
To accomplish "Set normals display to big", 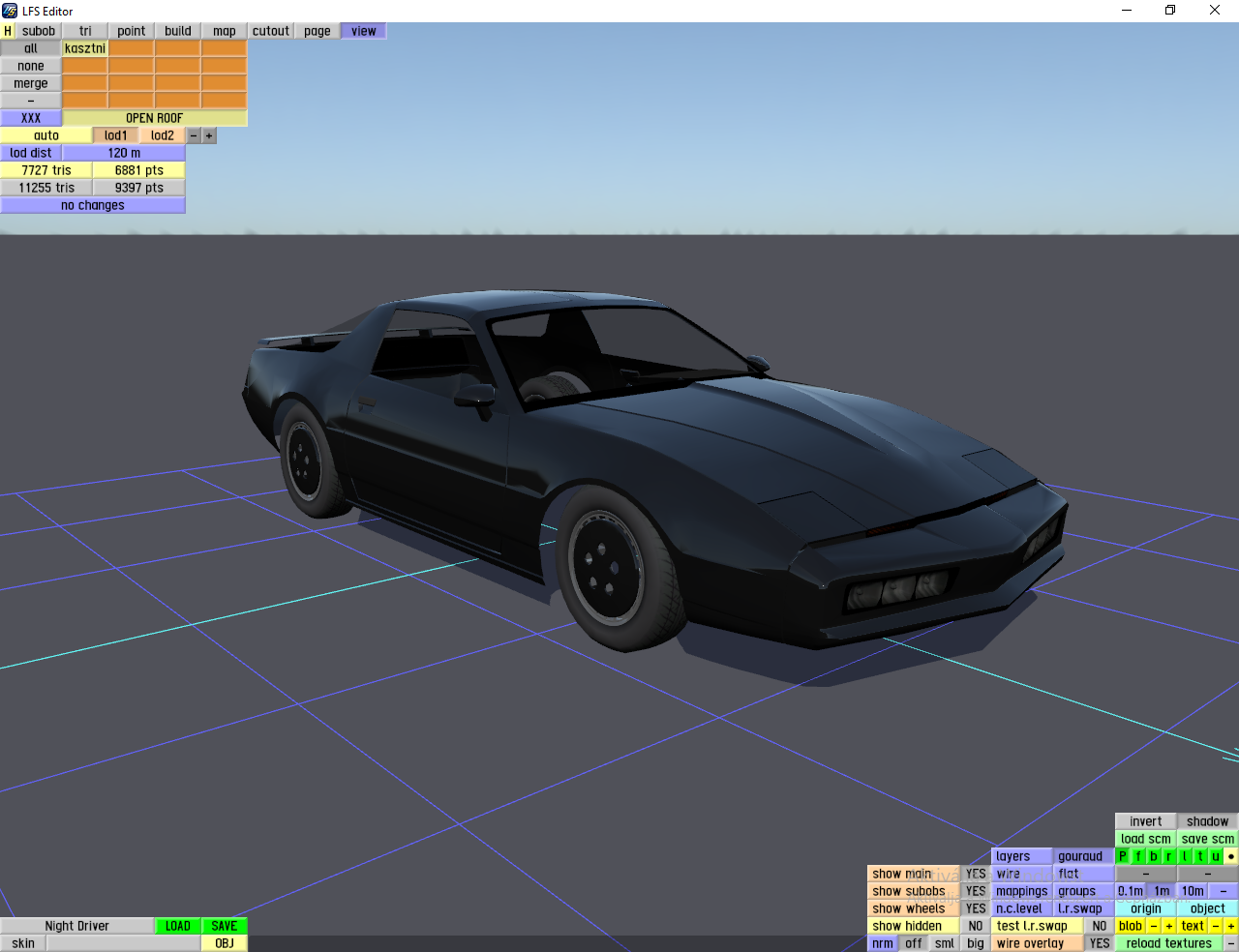I will click(976, 943).
